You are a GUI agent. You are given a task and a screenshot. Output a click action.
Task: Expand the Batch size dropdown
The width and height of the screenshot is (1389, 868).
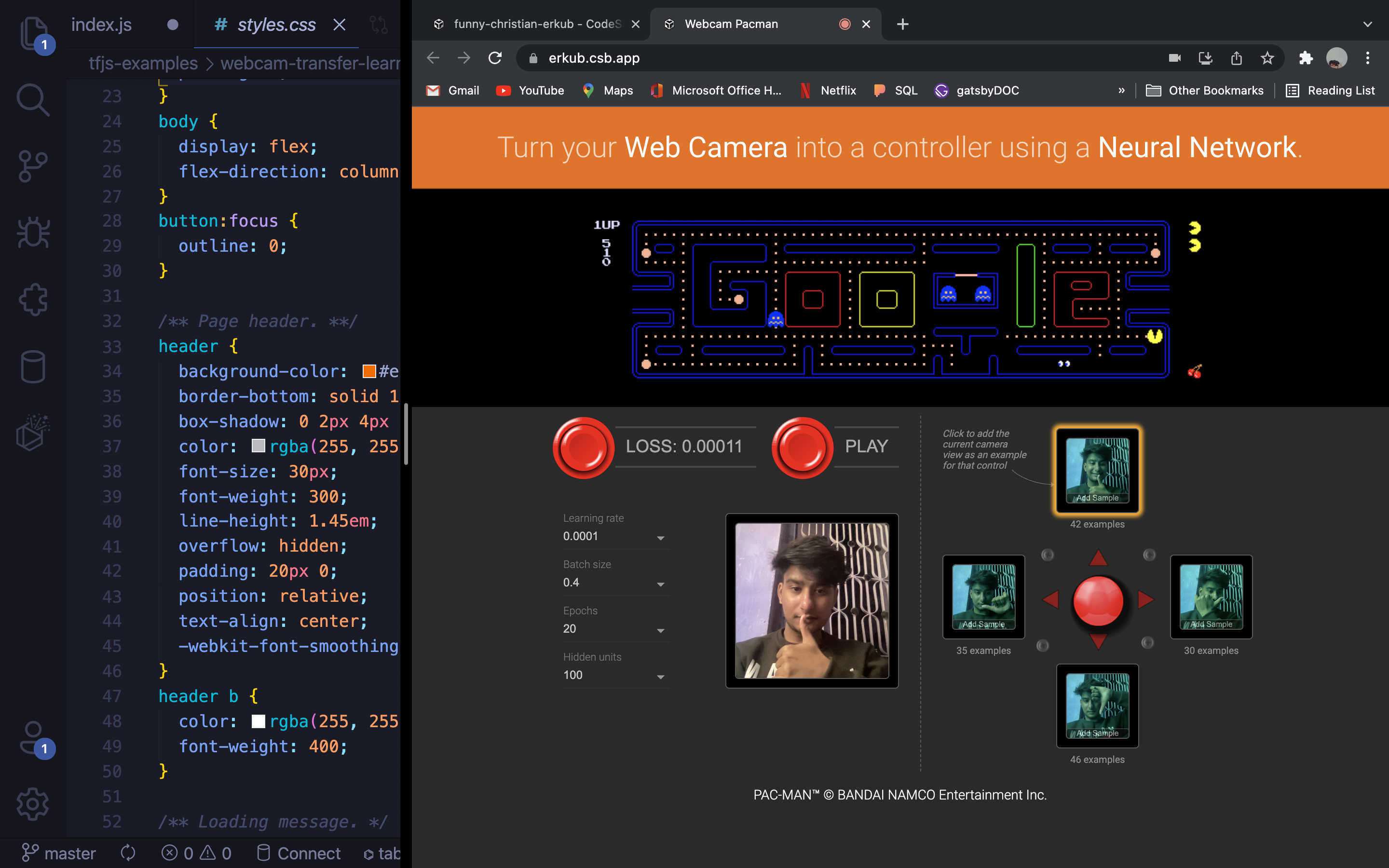pos(661,584)
